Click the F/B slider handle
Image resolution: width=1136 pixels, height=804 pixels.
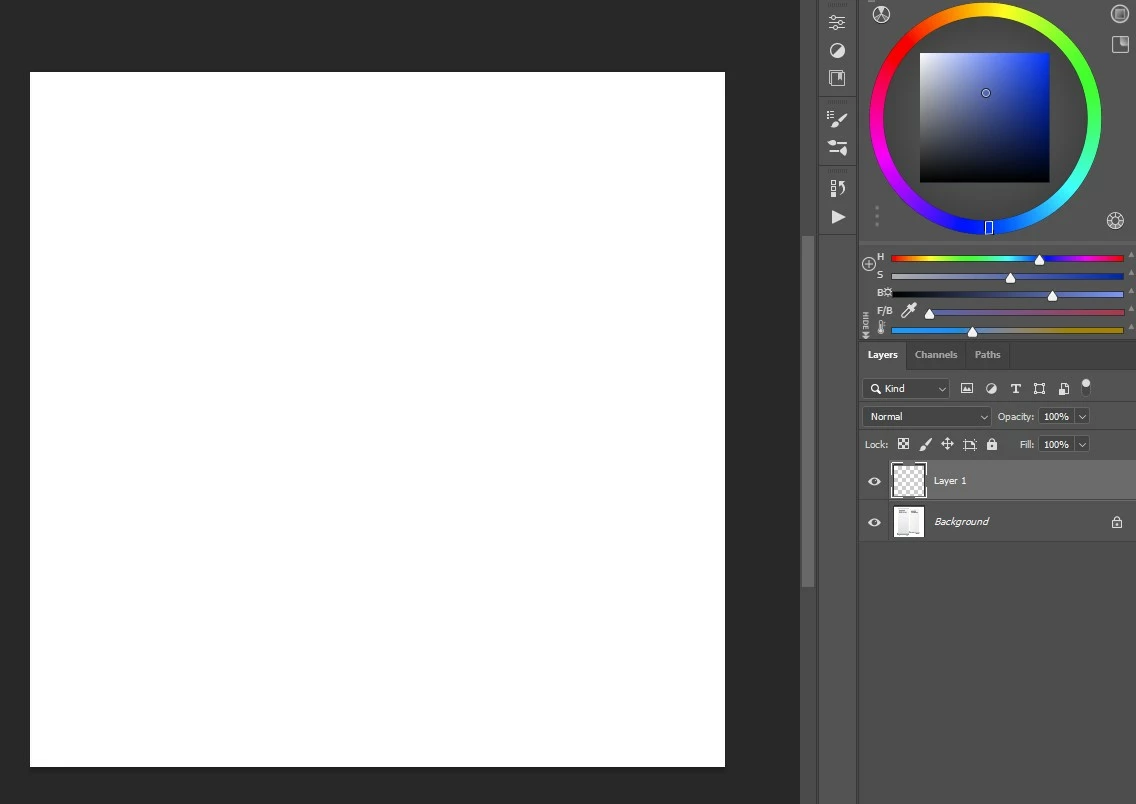pyautogui.click(x=930, y=314)
